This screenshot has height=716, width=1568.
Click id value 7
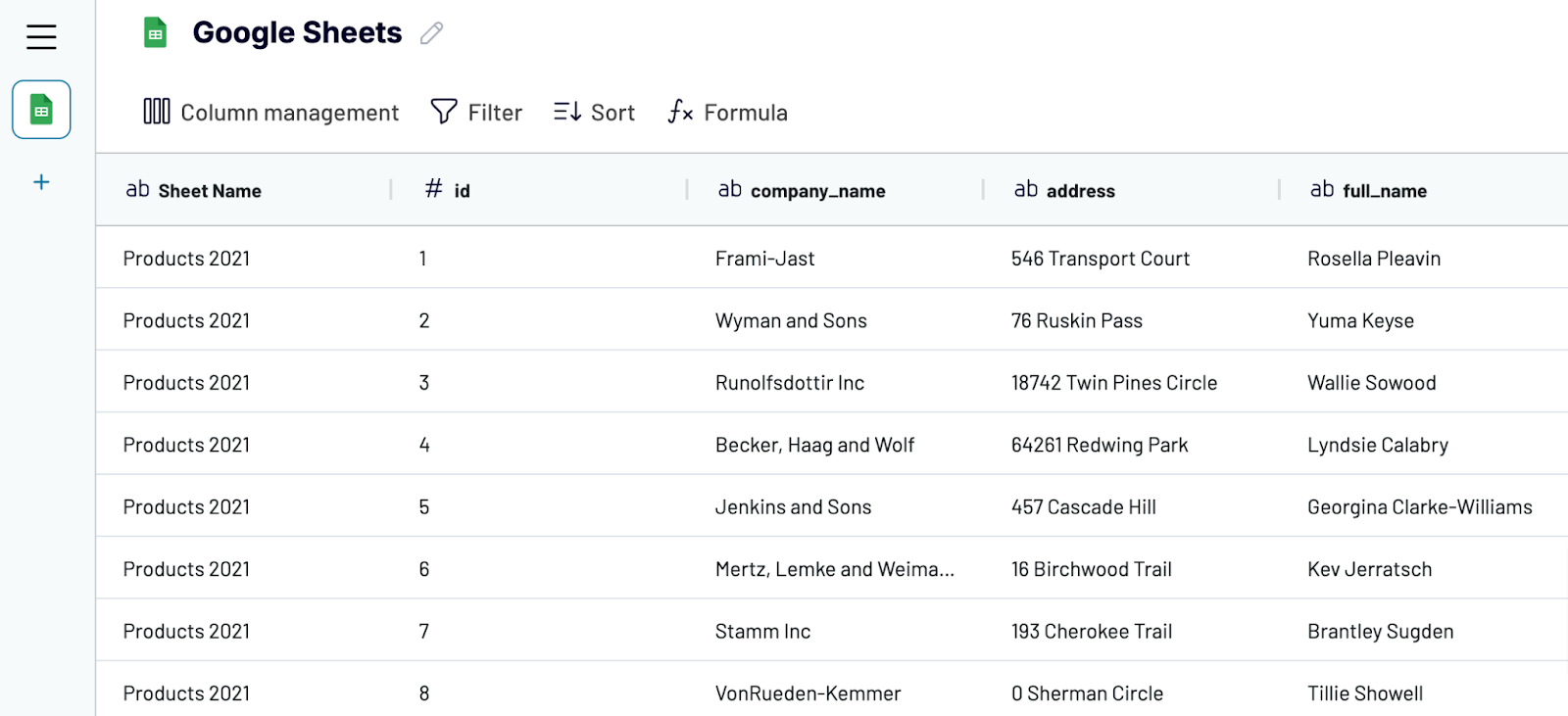[x=423, y=632]
